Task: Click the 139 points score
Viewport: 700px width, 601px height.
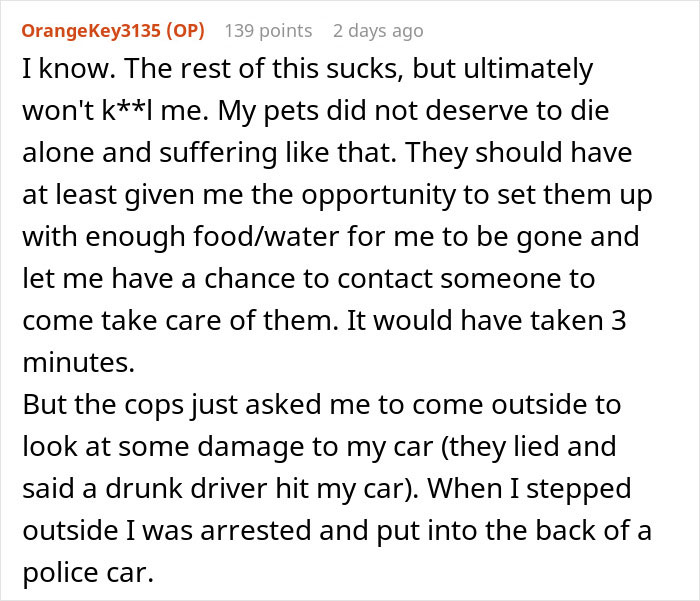Action: pos(268,31)
